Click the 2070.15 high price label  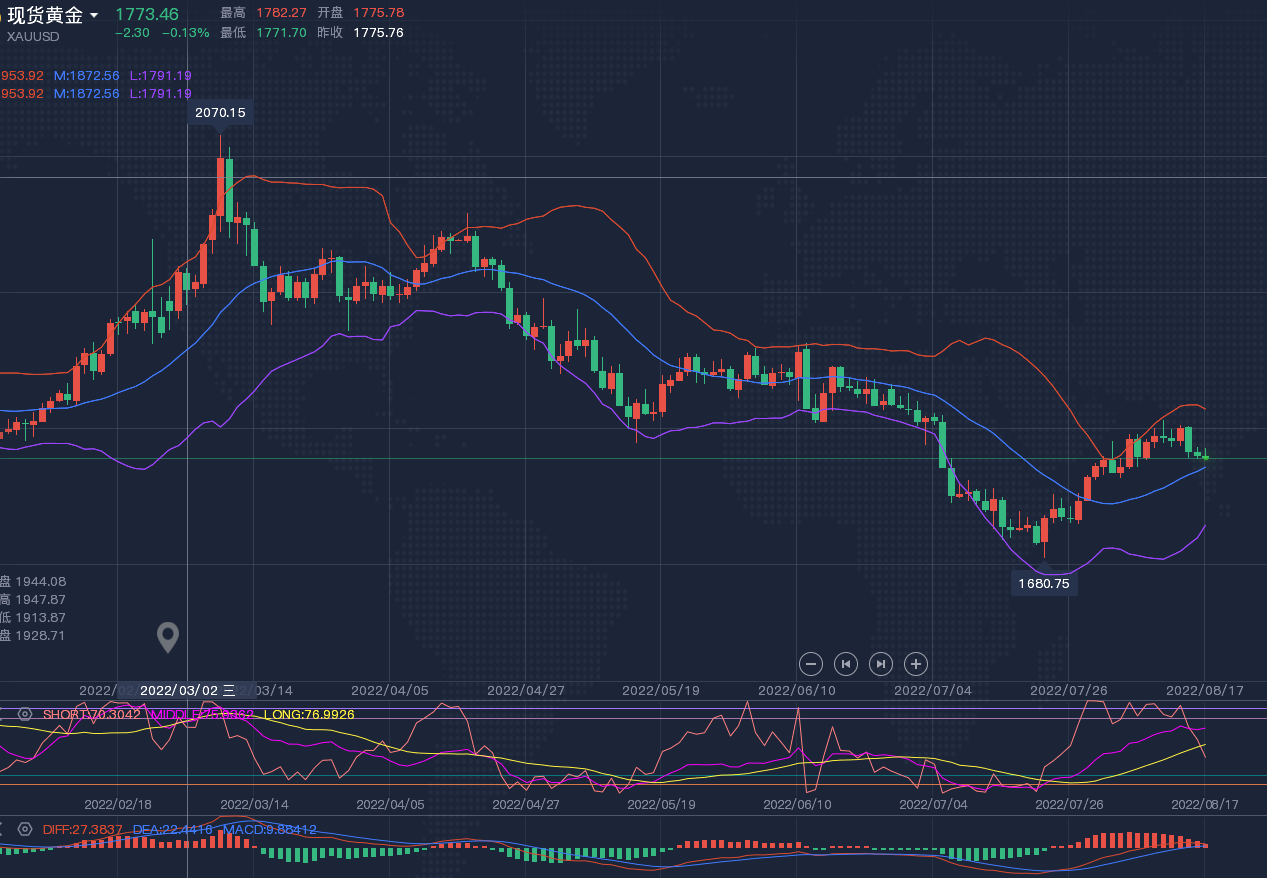pos(220,113)
